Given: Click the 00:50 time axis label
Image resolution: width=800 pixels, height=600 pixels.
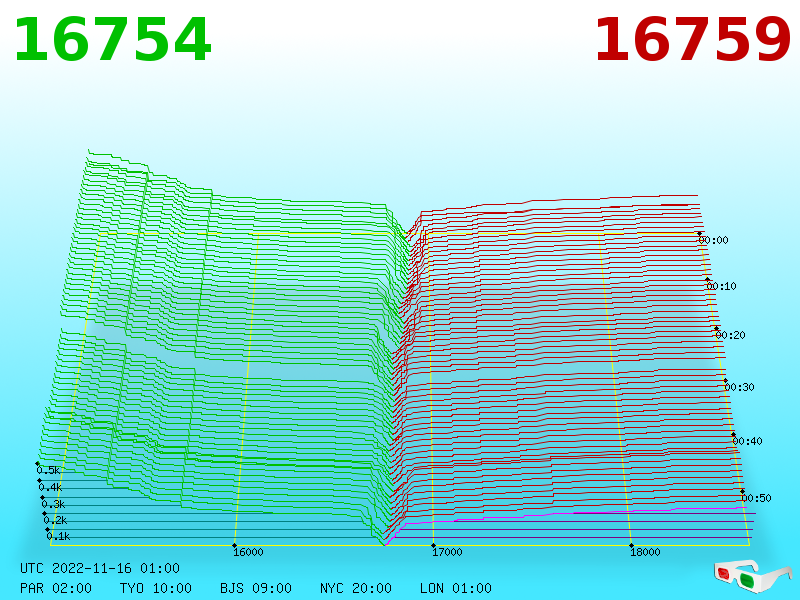Looking at the screenshot, I should pyautogui.click(x=757, y=498).
